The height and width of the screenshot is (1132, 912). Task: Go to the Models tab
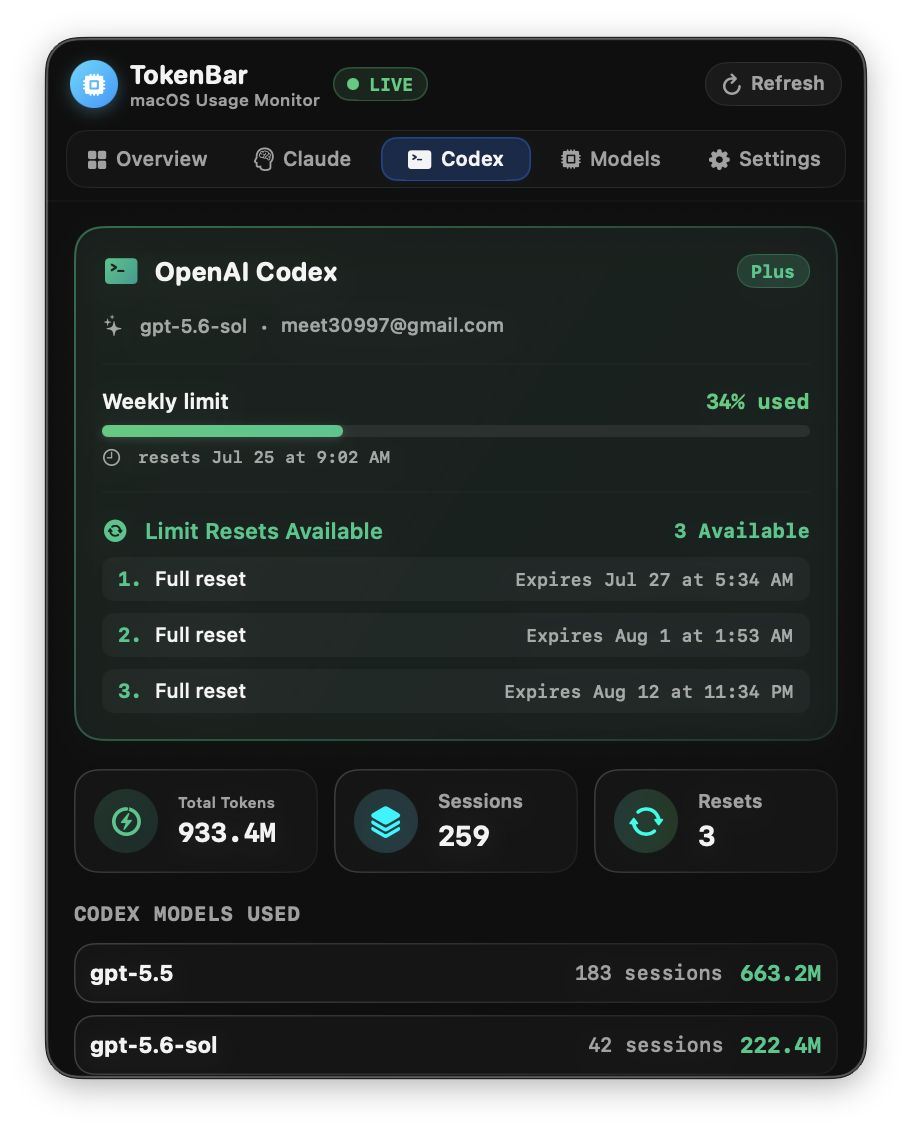point(611,160)
